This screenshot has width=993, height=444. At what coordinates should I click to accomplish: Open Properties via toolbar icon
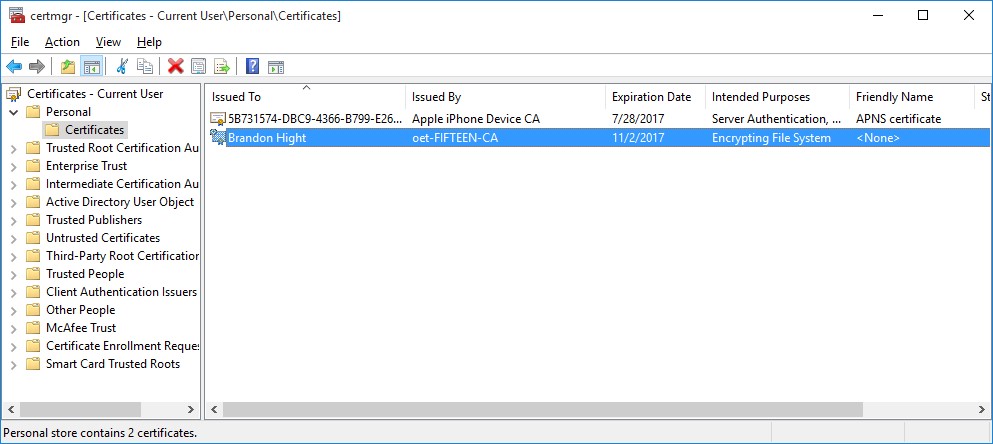pyautogui.click(x=198, y=67)
